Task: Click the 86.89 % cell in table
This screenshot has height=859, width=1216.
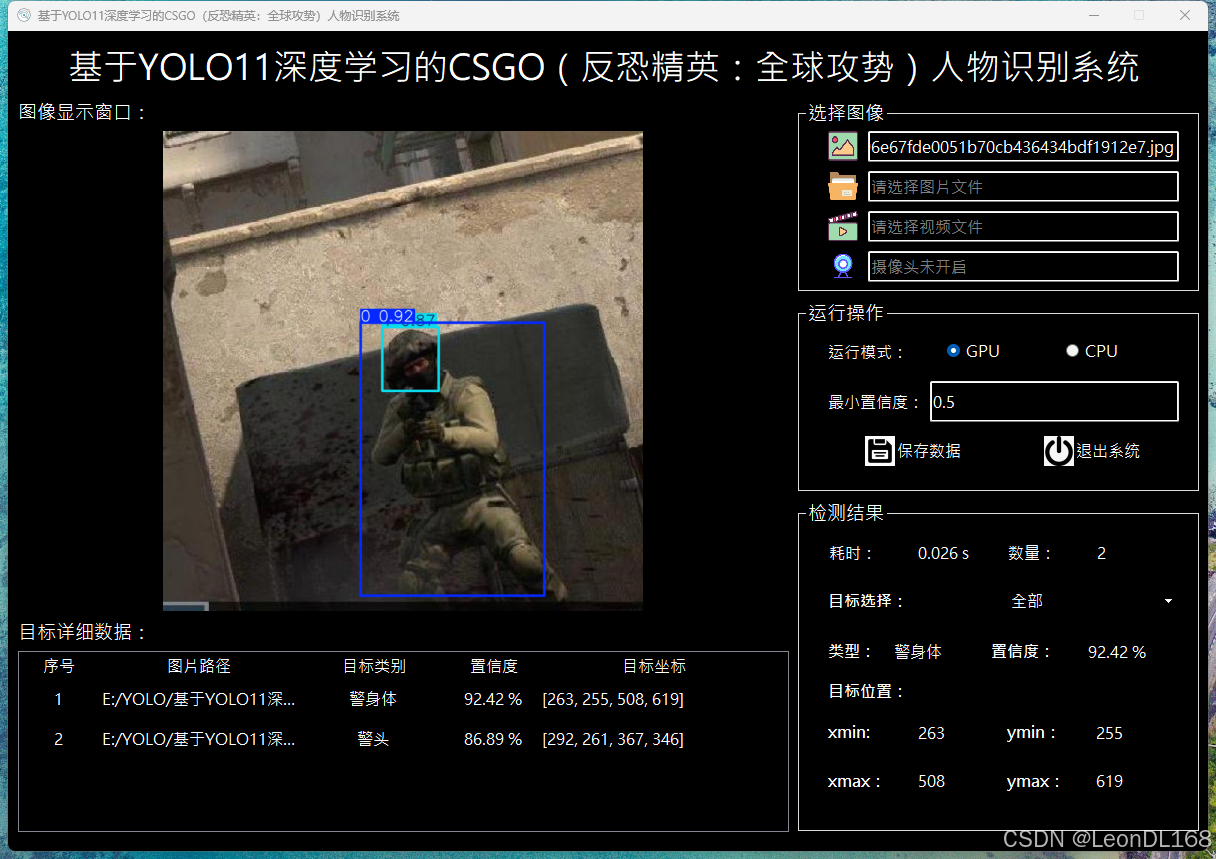Action: [493, 739]
